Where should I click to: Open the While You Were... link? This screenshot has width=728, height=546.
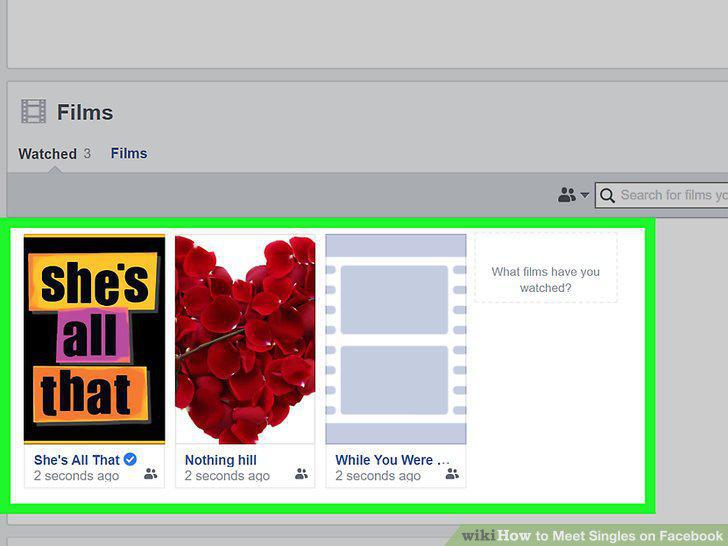click(392, 460)
